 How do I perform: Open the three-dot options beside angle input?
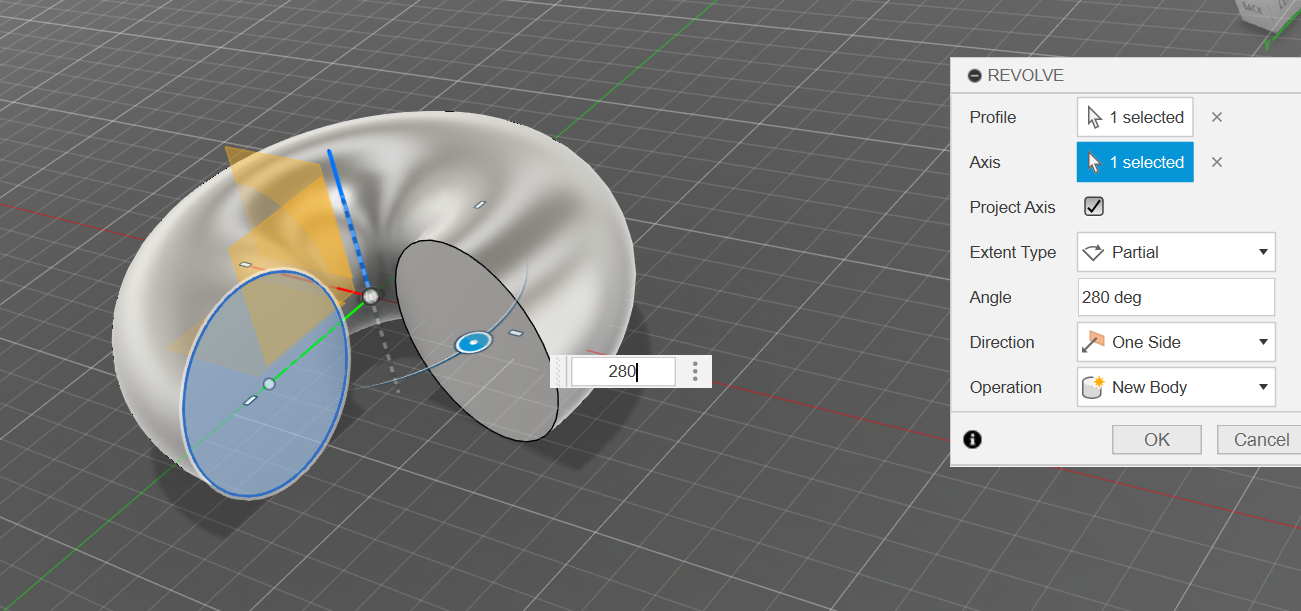coord(695,371)
